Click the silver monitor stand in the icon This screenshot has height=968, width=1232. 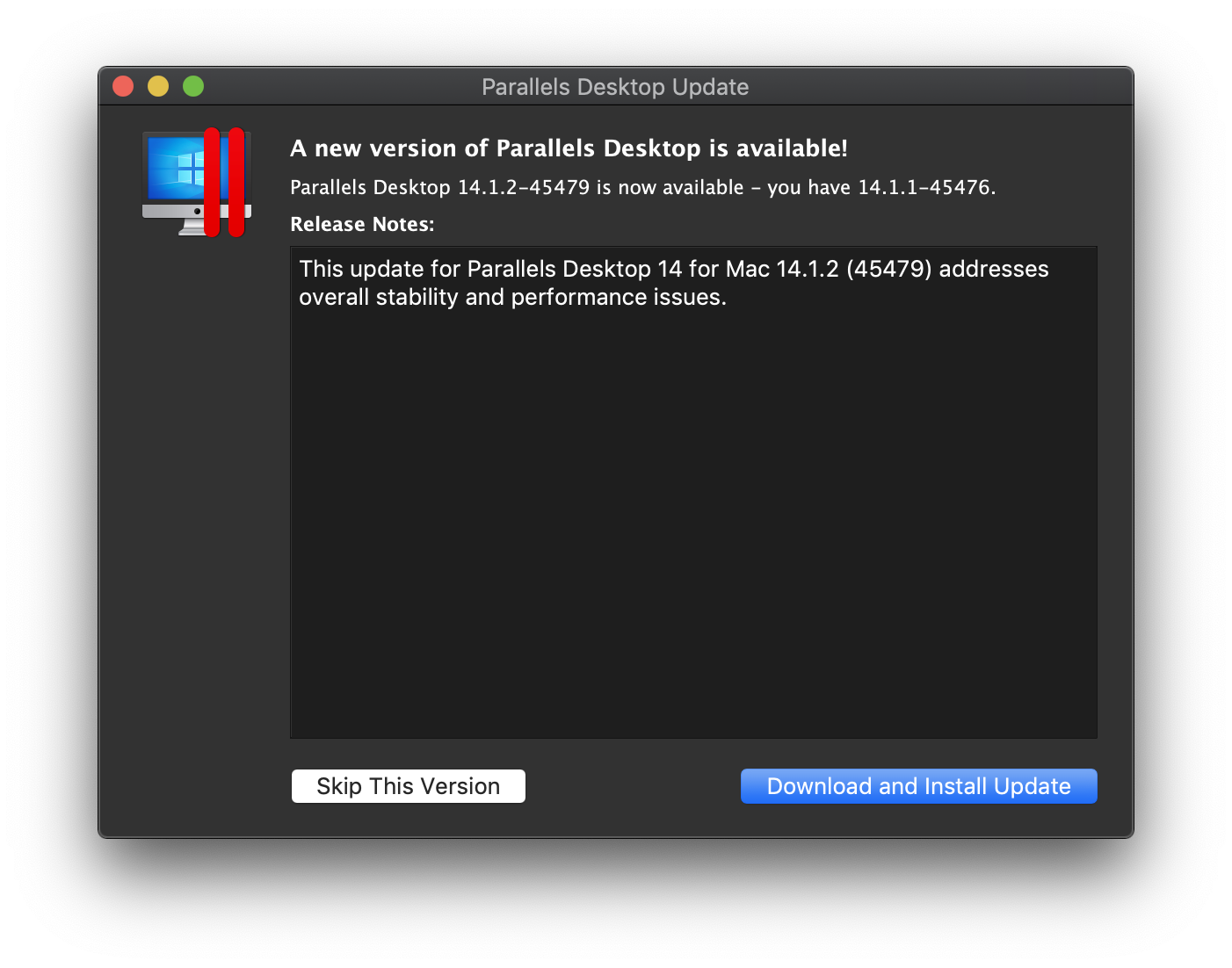(x=192, y=228)
